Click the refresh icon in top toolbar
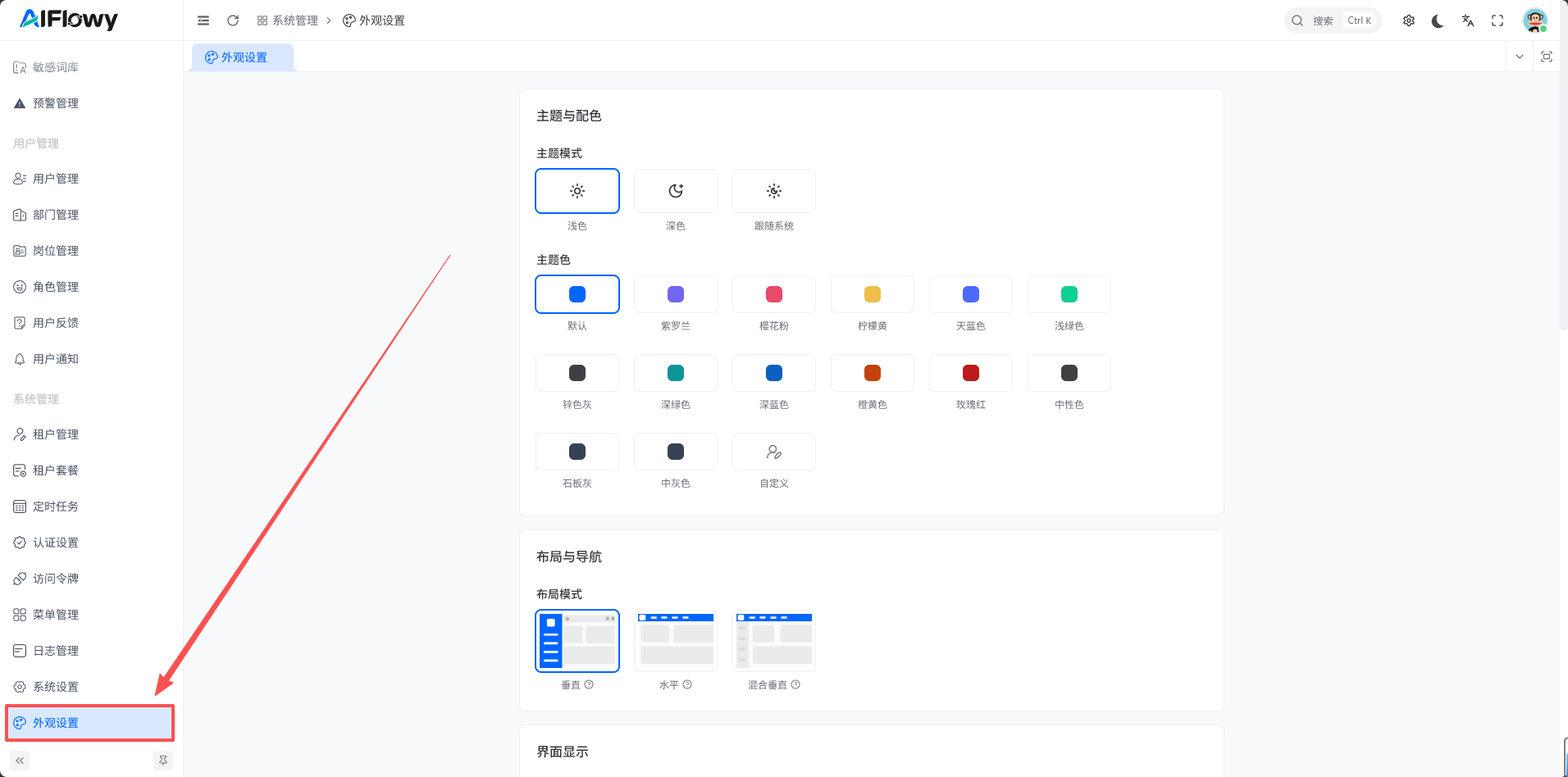 (233, 20)
